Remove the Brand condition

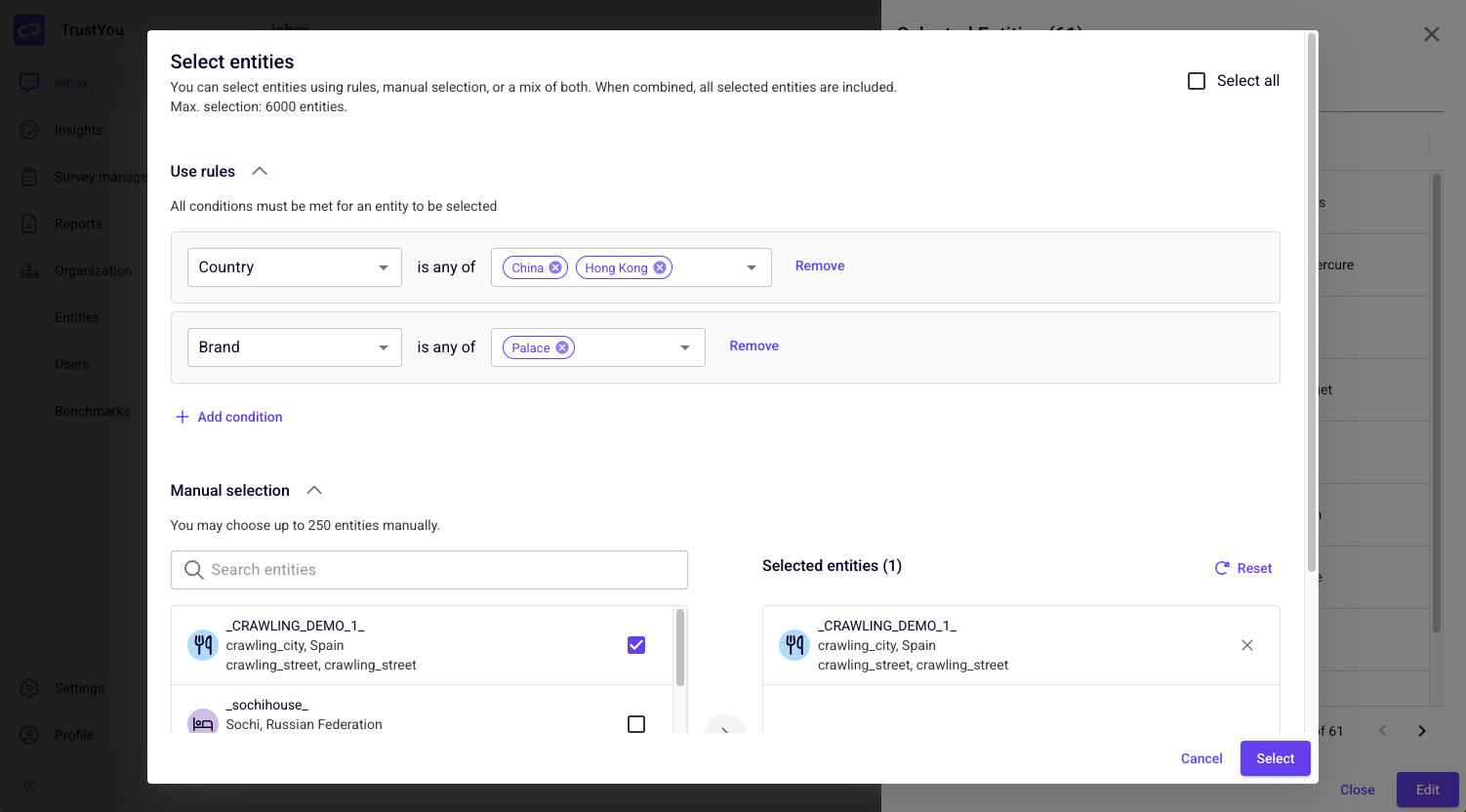(754, 345)
